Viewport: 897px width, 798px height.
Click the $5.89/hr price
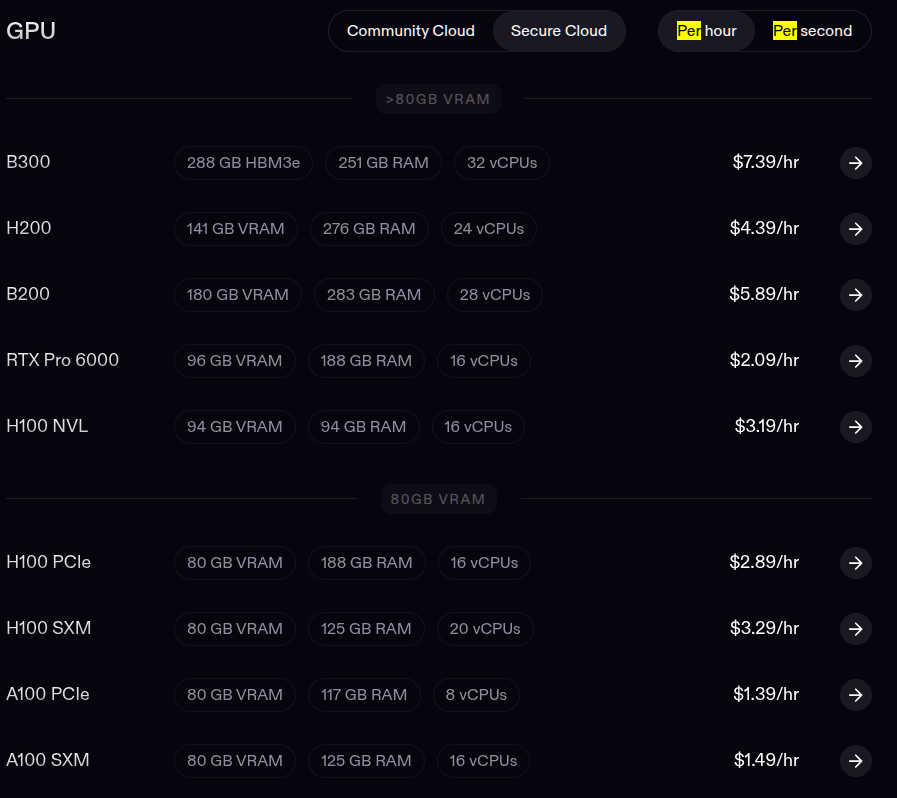coord(764,294)
